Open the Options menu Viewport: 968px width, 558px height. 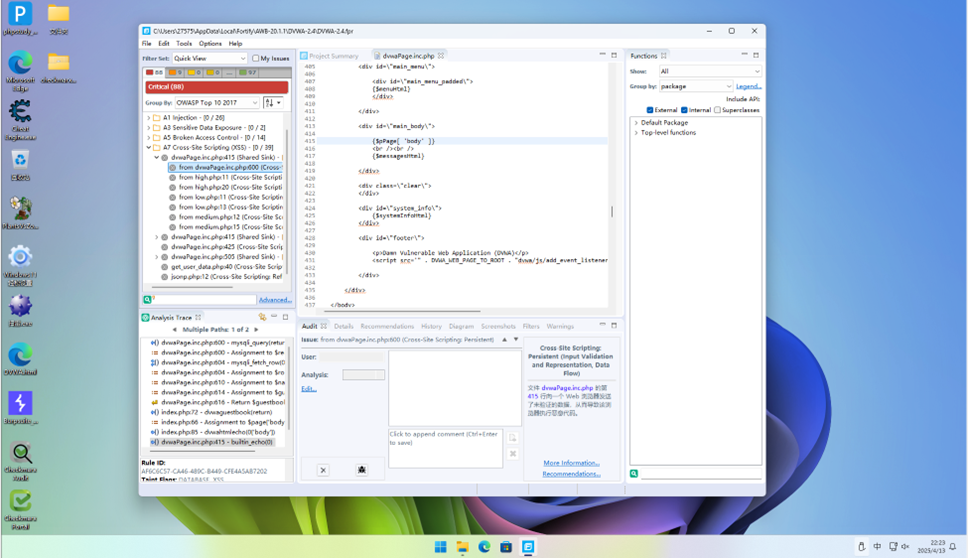tap(210, 44)
